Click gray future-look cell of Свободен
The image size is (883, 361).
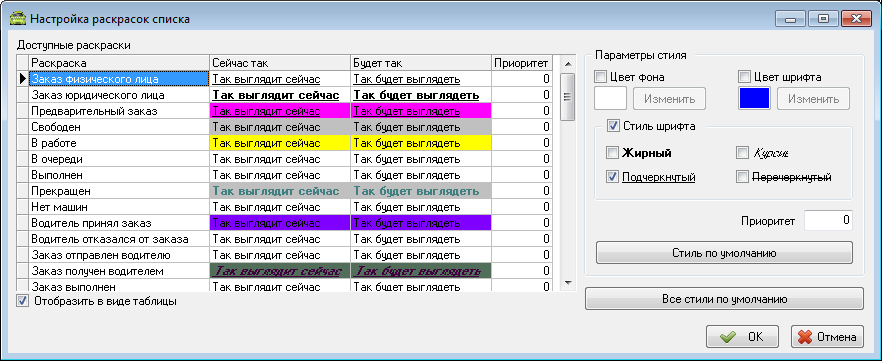[x=421, y=127]
